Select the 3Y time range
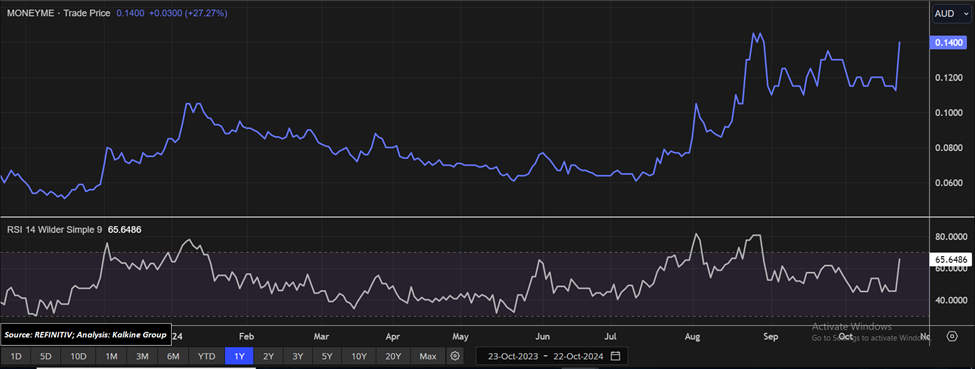 pyautogui.click(x=298, y=357)
